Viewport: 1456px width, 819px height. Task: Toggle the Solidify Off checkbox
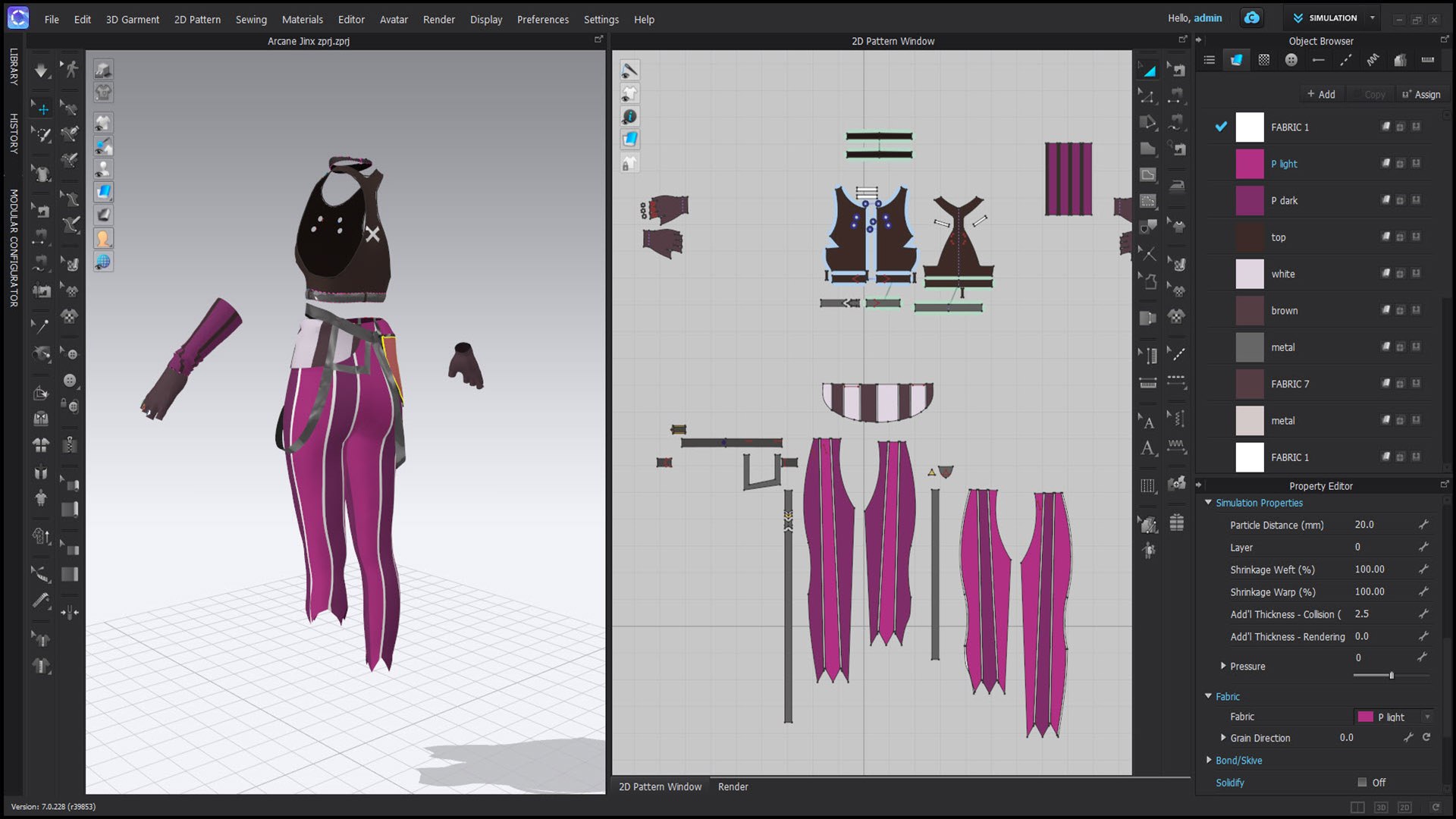pyautogui.click(x=1362, y=782)
